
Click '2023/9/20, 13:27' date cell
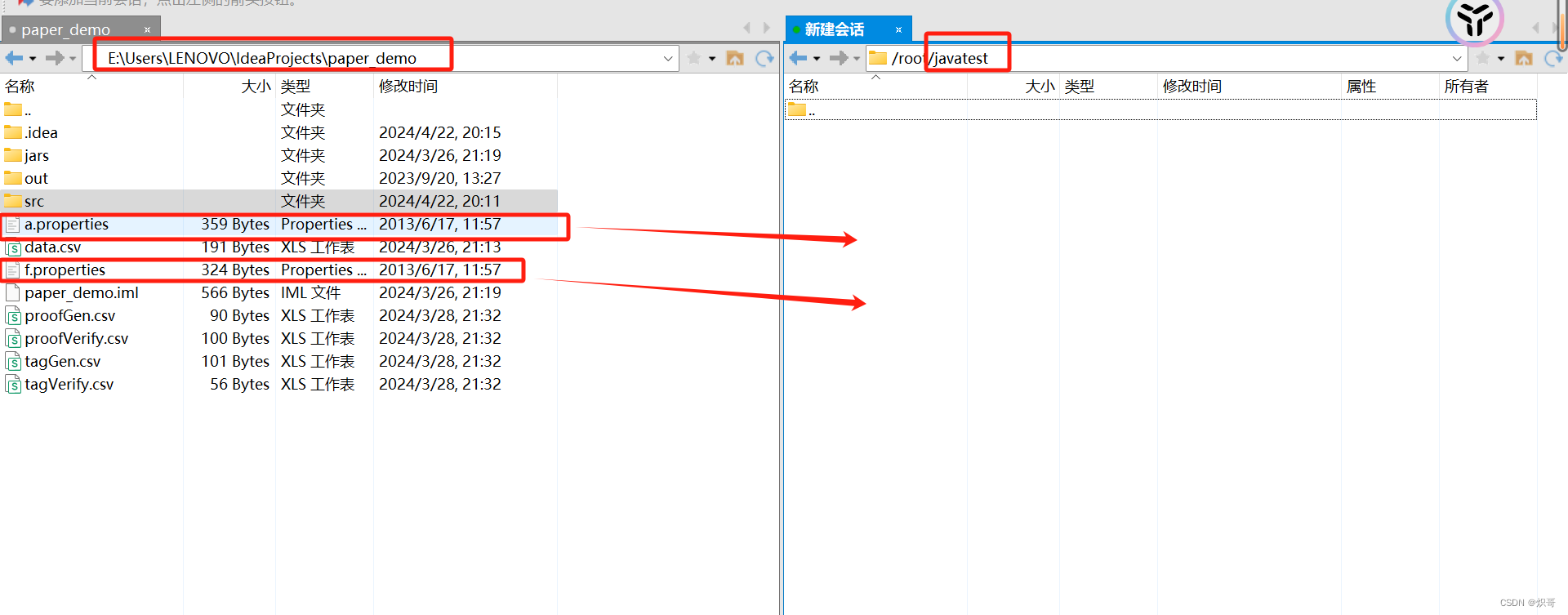tap(440, 178)
